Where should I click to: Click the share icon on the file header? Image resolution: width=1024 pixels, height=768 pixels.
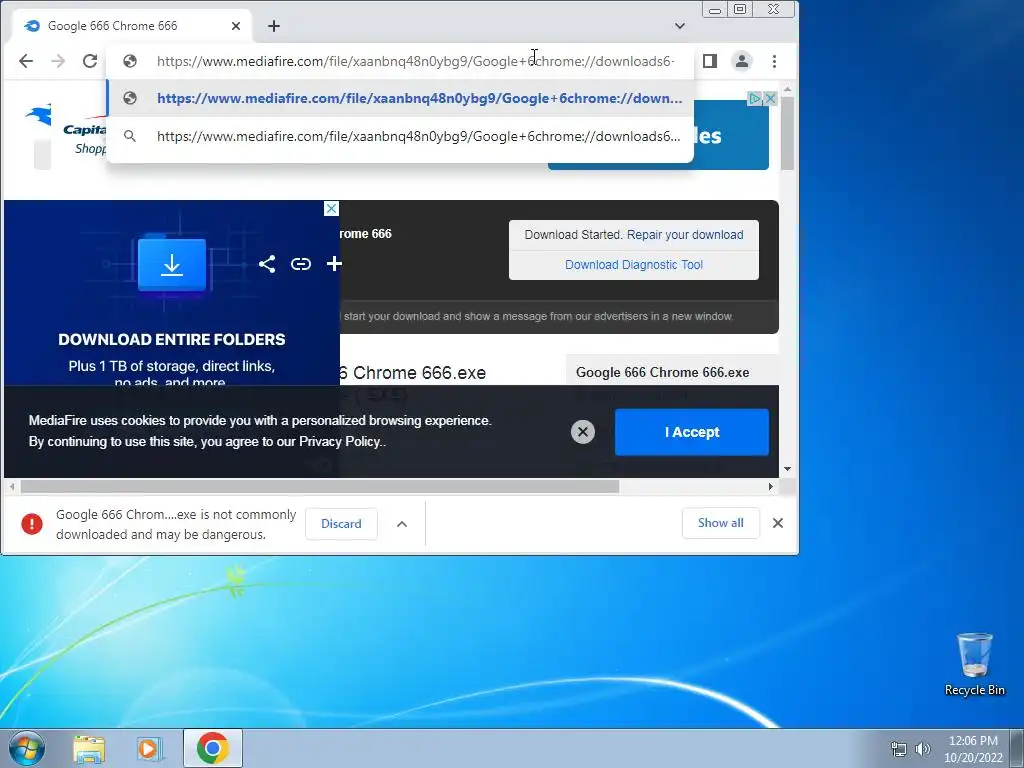(x=266, y=264)
